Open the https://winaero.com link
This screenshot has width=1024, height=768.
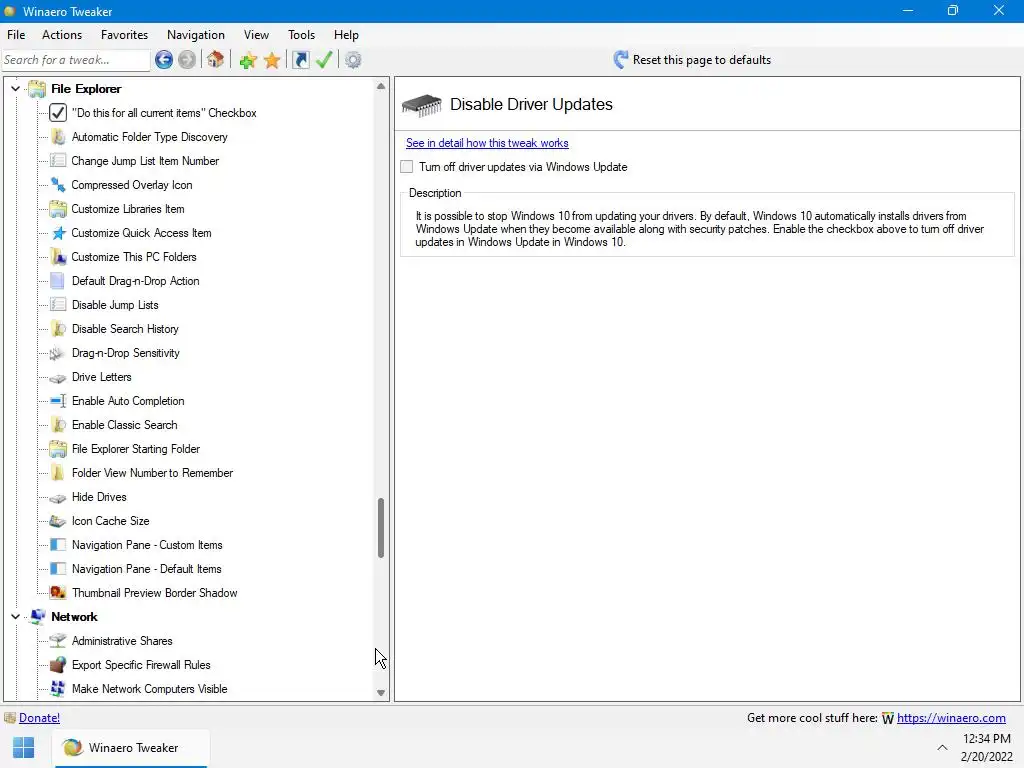click(951, 718)
